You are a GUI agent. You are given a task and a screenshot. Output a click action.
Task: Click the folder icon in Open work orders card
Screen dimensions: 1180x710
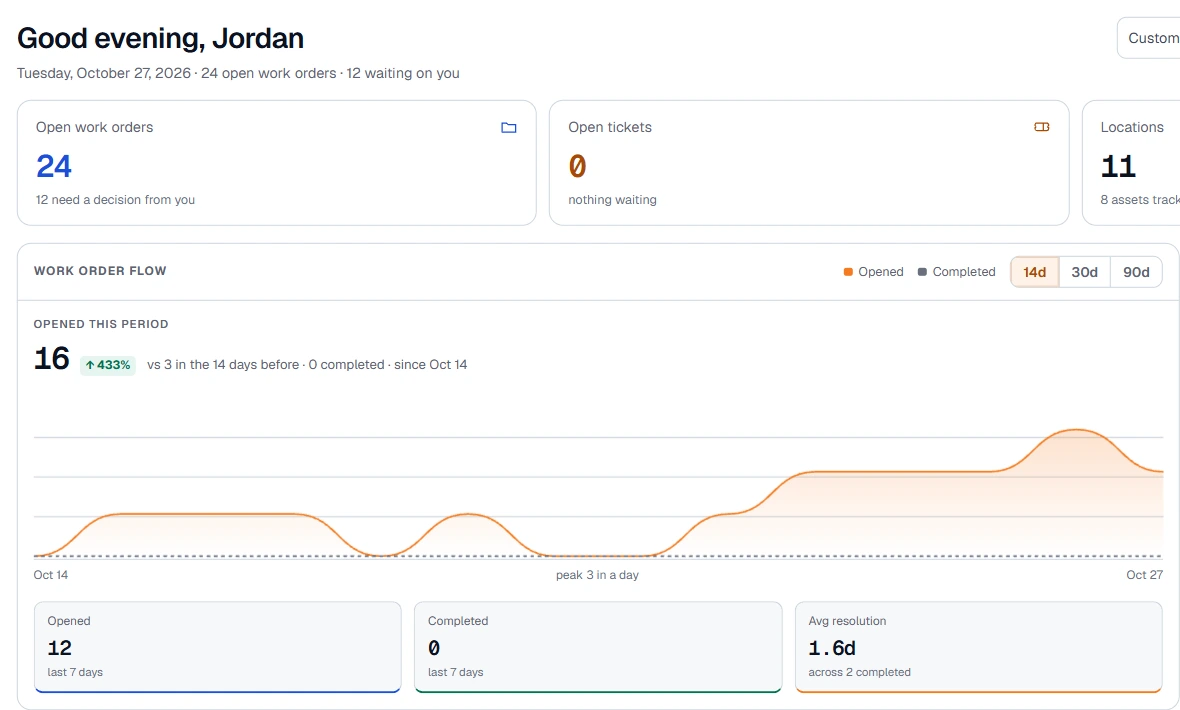509,128
